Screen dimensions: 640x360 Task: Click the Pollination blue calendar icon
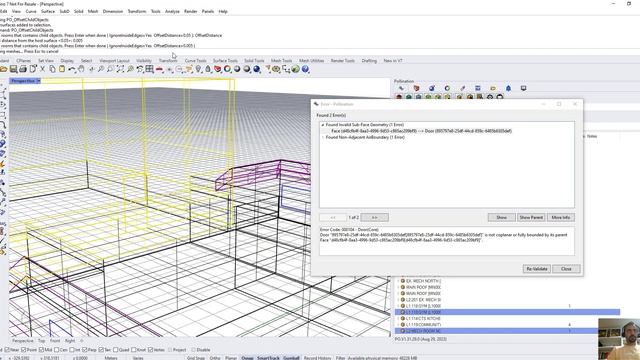click(x=478, y=88)
